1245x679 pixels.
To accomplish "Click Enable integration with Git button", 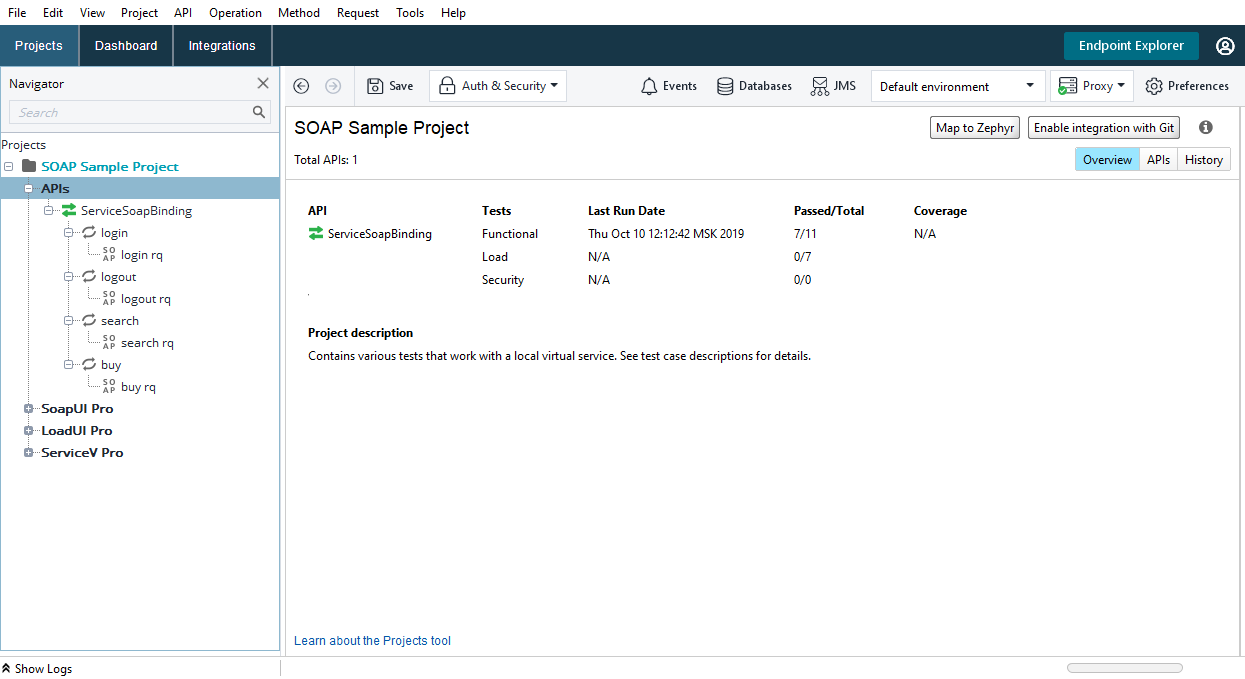I will tap(1104, 128).
